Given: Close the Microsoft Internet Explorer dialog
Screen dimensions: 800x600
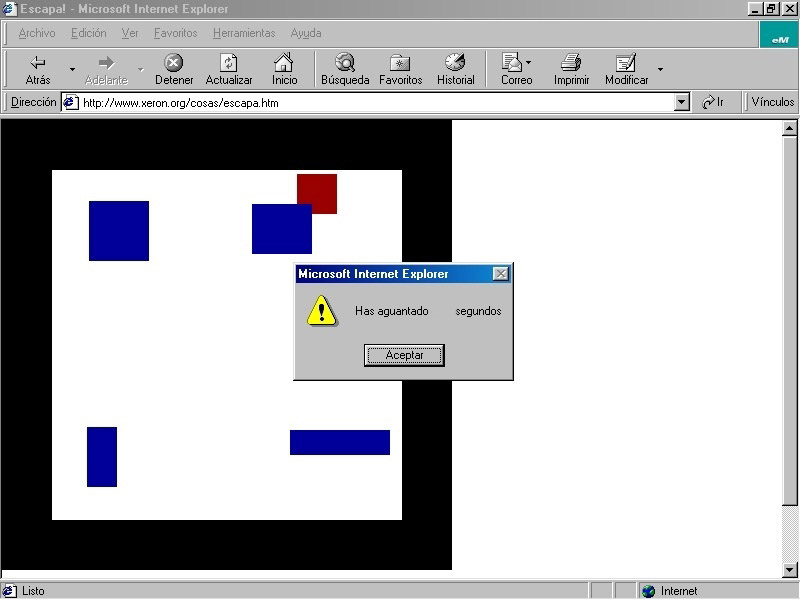Looking at the screenshot, I should pyautogui.click(x=501, y=274).
